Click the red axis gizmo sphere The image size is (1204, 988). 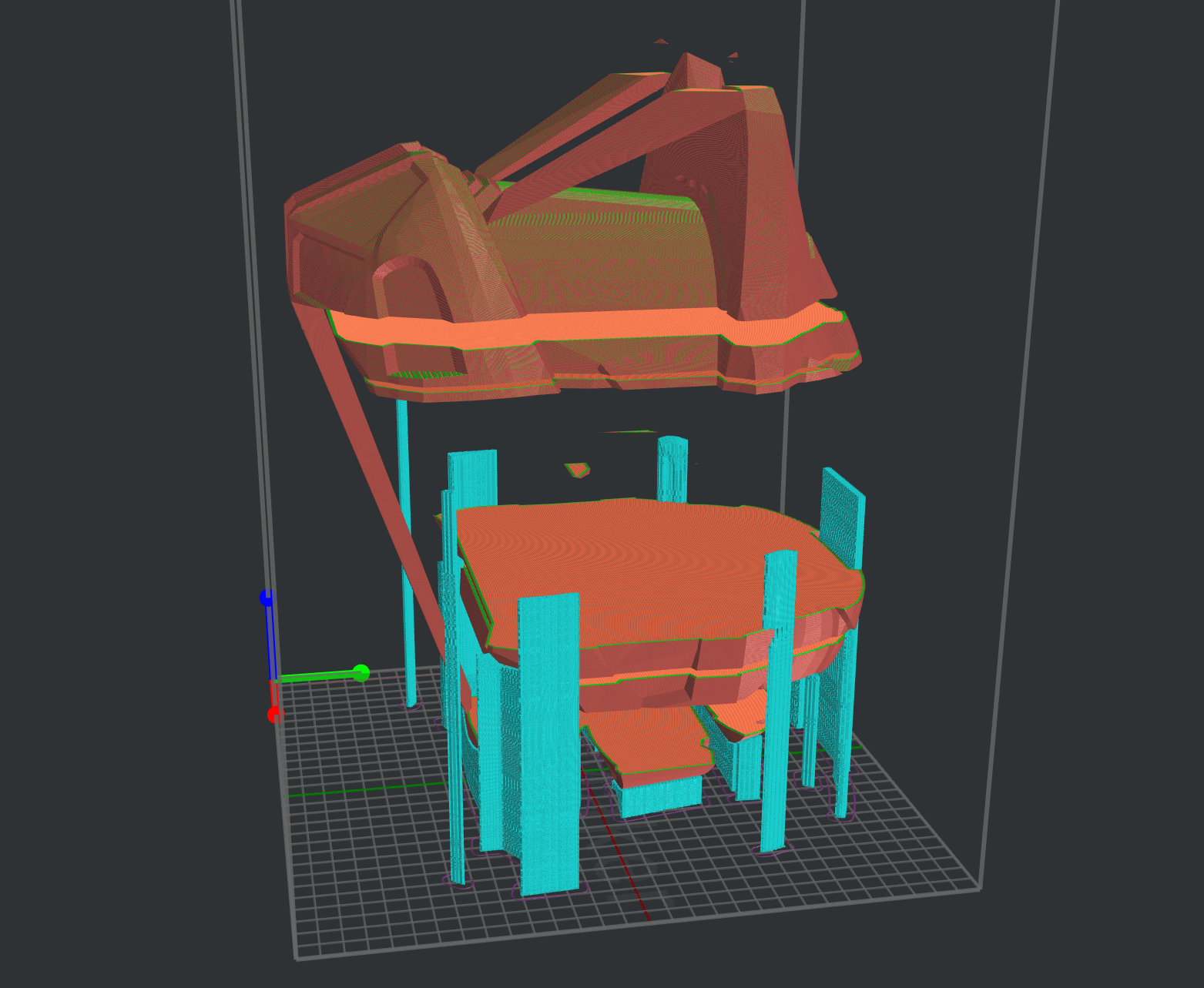click(x=274, y=715)
